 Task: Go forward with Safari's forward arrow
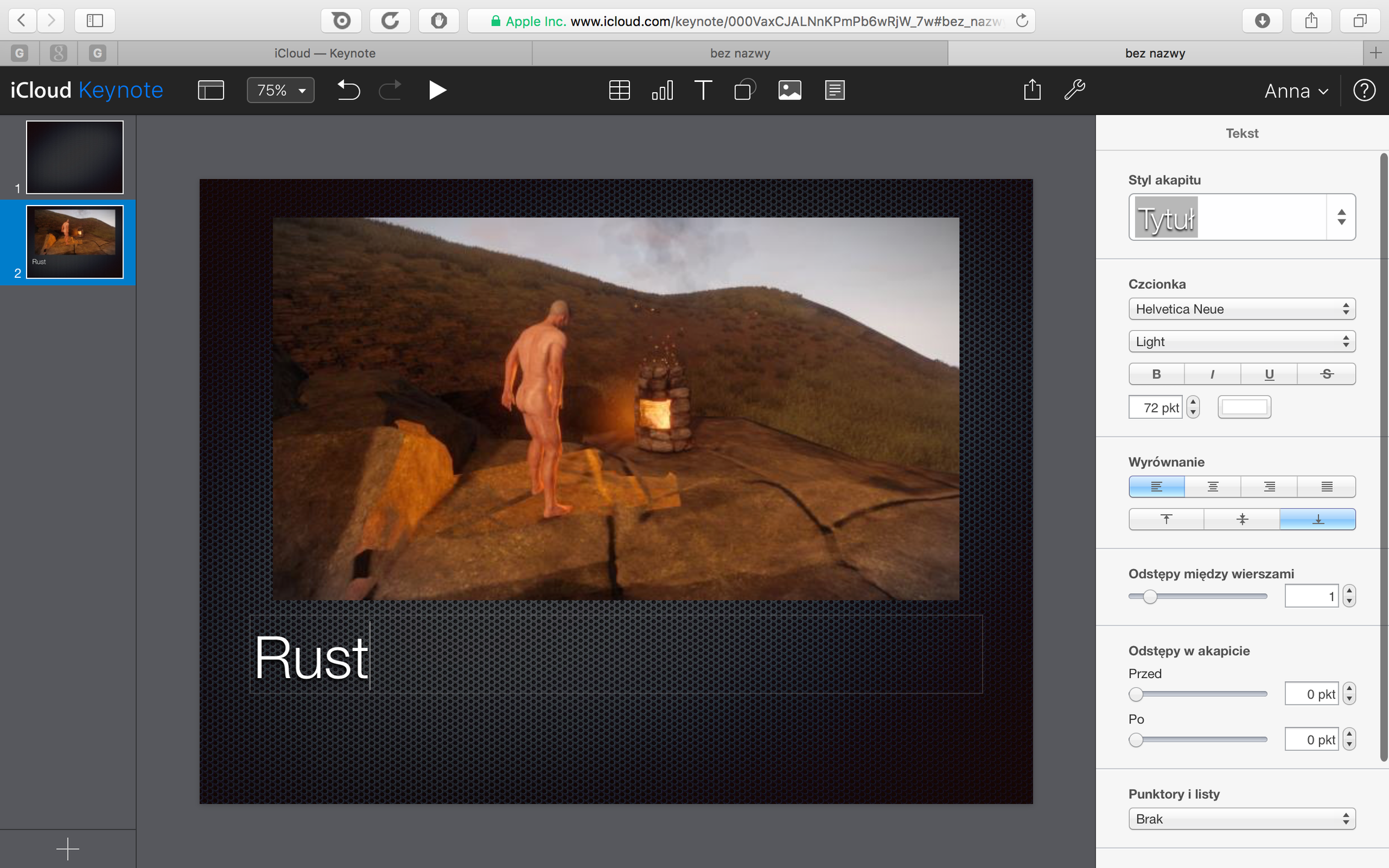click(51, 20)
